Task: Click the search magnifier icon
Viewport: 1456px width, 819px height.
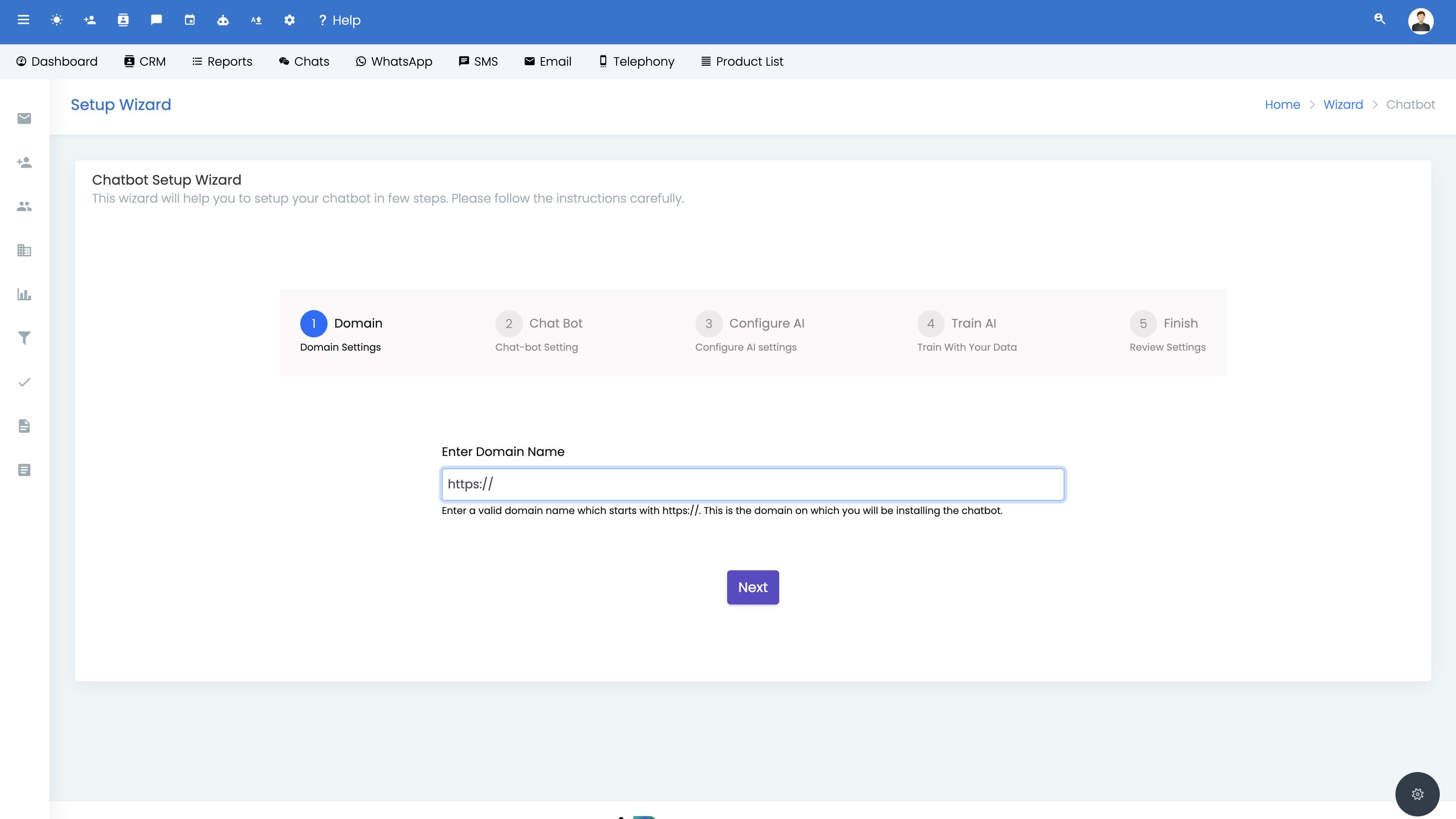Action: tap(1380, 19)
